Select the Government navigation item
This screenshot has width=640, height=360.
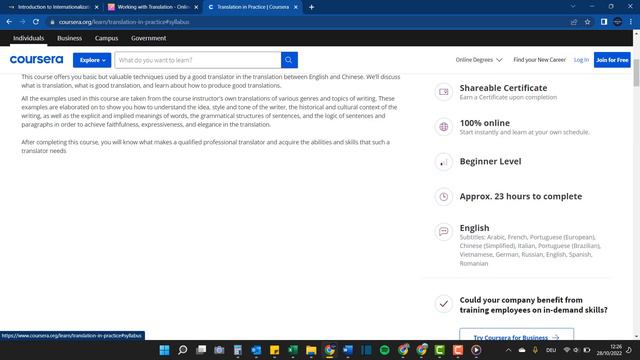[x=149, y=38]
